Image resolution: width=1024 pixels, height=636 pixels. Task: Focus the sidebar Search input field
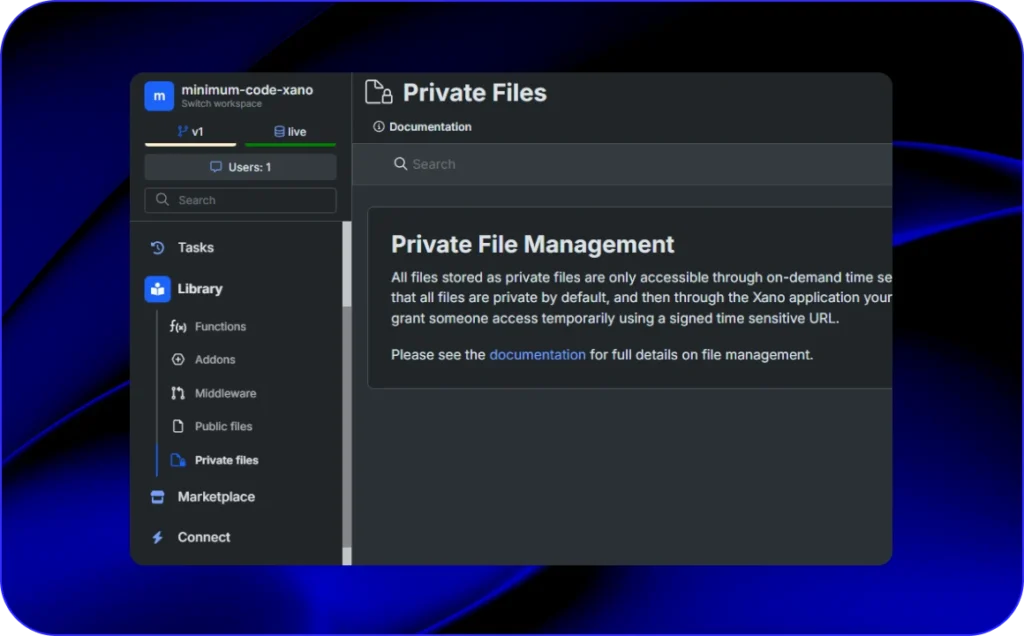click(250, 200)
